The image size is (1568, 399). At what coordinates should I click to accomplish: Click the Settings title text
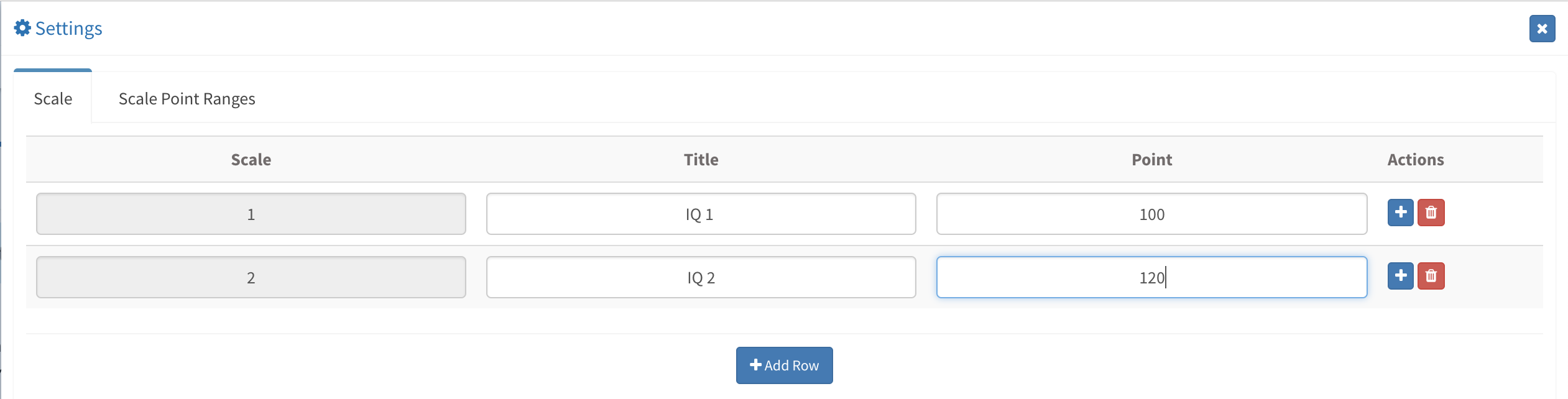point(68,29)
